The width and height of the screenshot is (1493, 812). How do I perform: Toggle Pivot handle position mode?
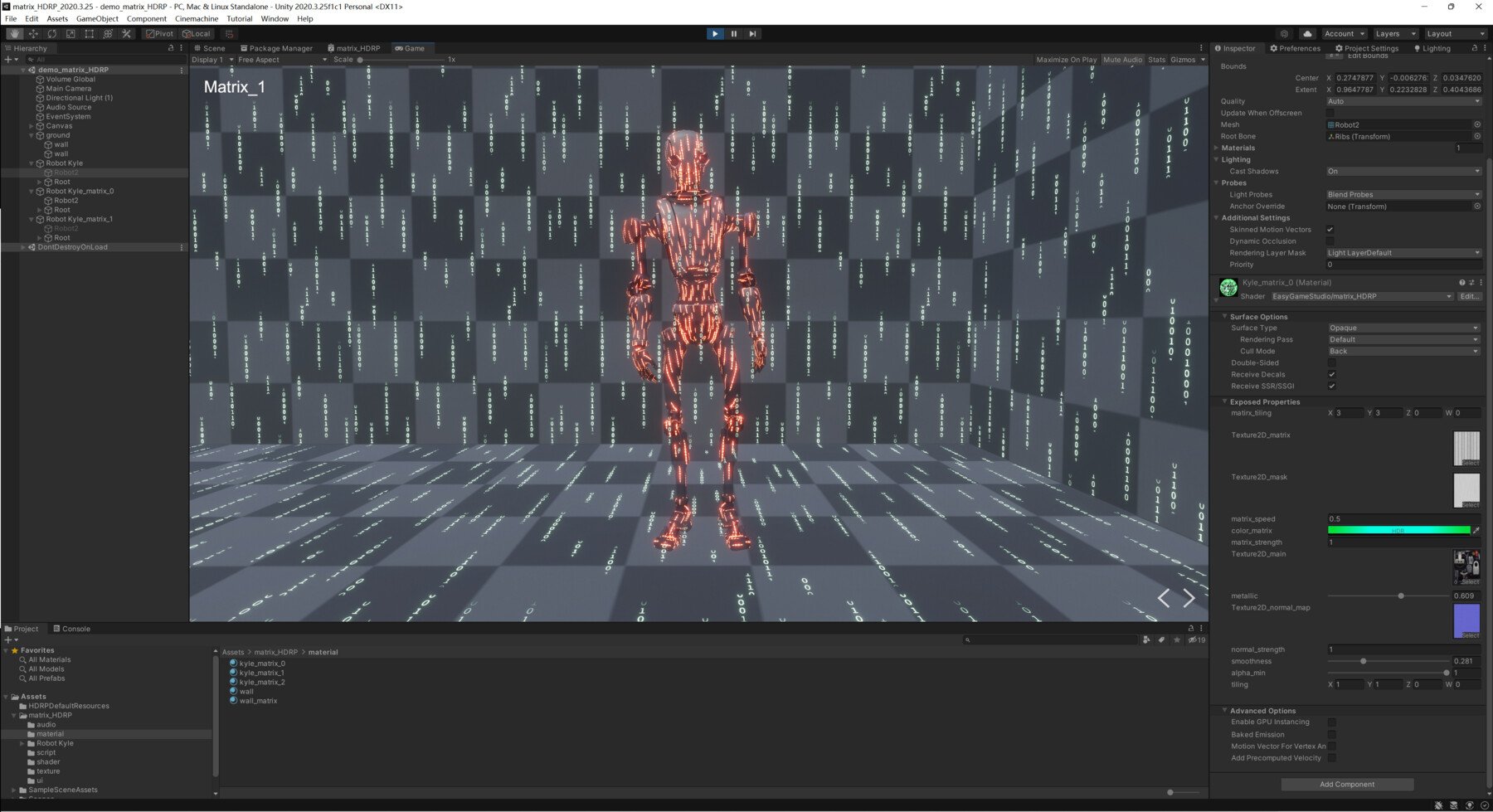pyautogui.click(x=159, y=33)
